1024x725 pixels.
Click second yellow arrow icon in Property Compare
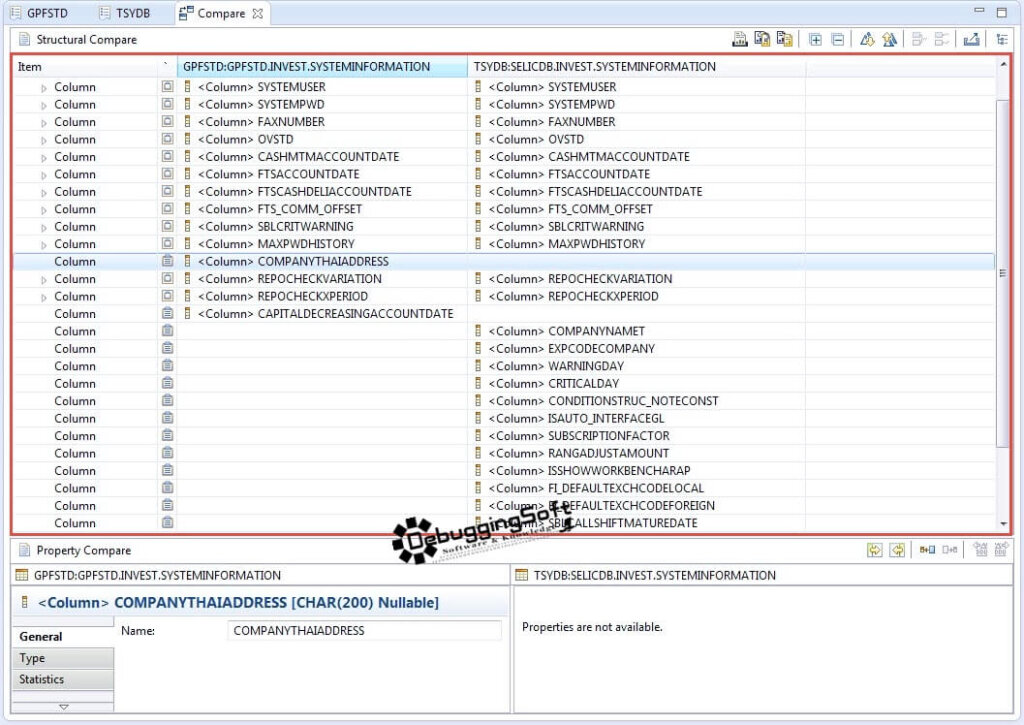pyautogui.click(x=897, y=550)
